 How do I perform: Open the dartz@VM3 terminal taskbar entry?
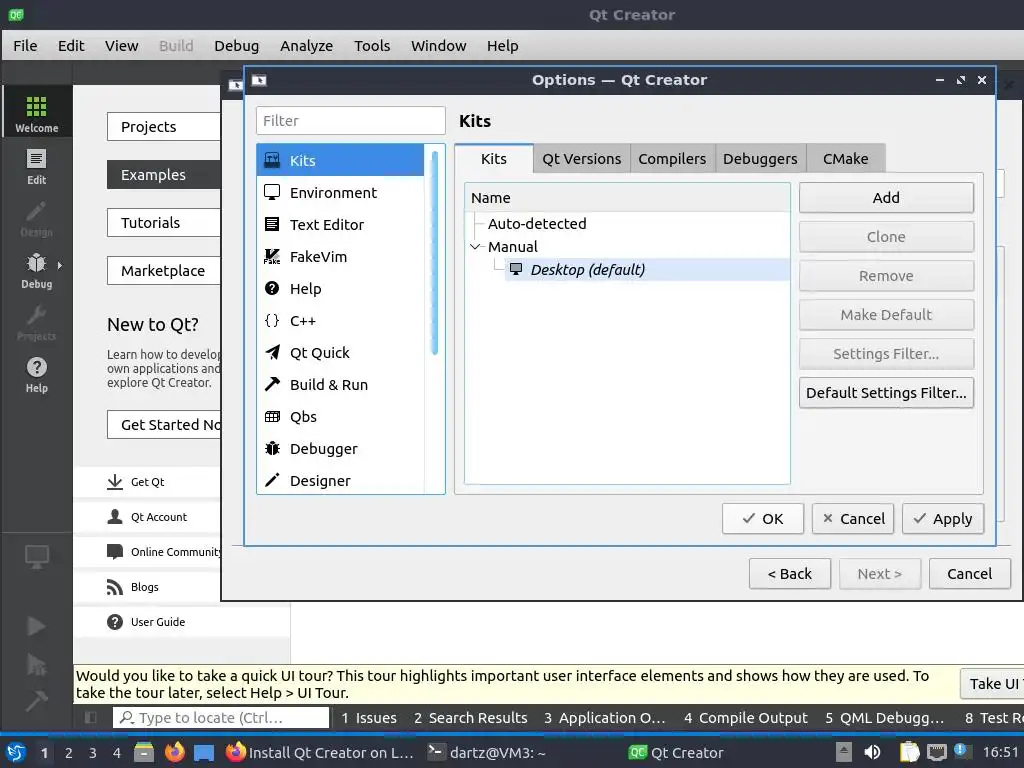tap(487, 752)
